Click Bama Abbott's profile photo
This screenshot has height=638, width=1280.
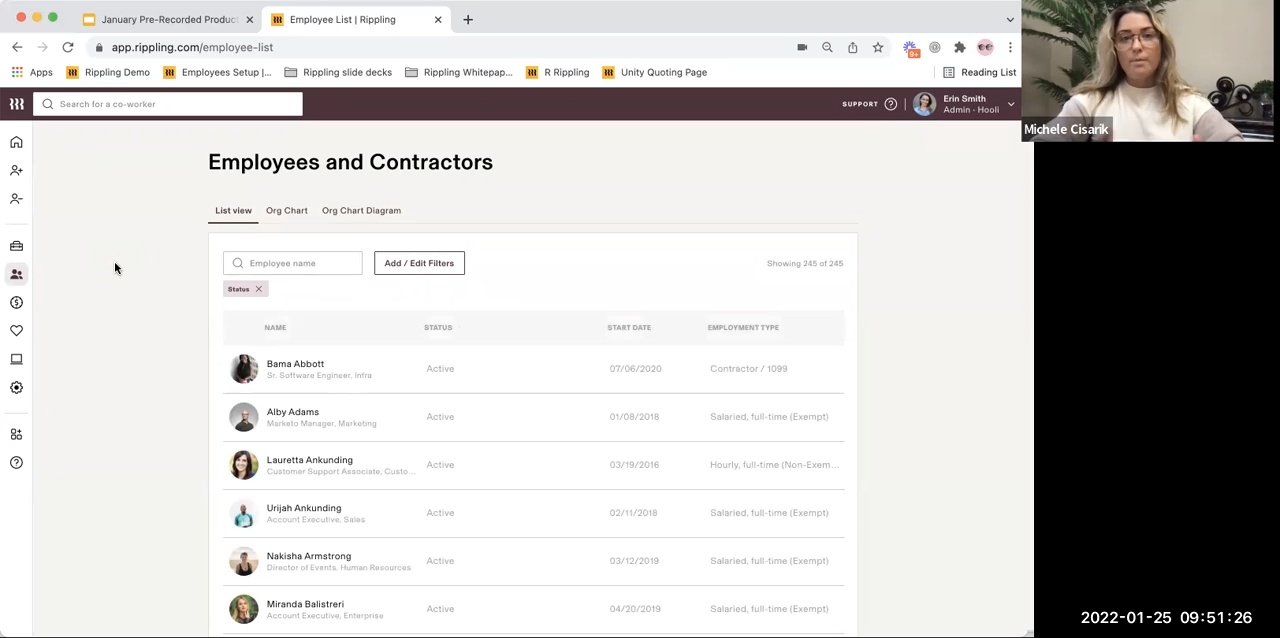pyautogui.click(x=243, y=369)
